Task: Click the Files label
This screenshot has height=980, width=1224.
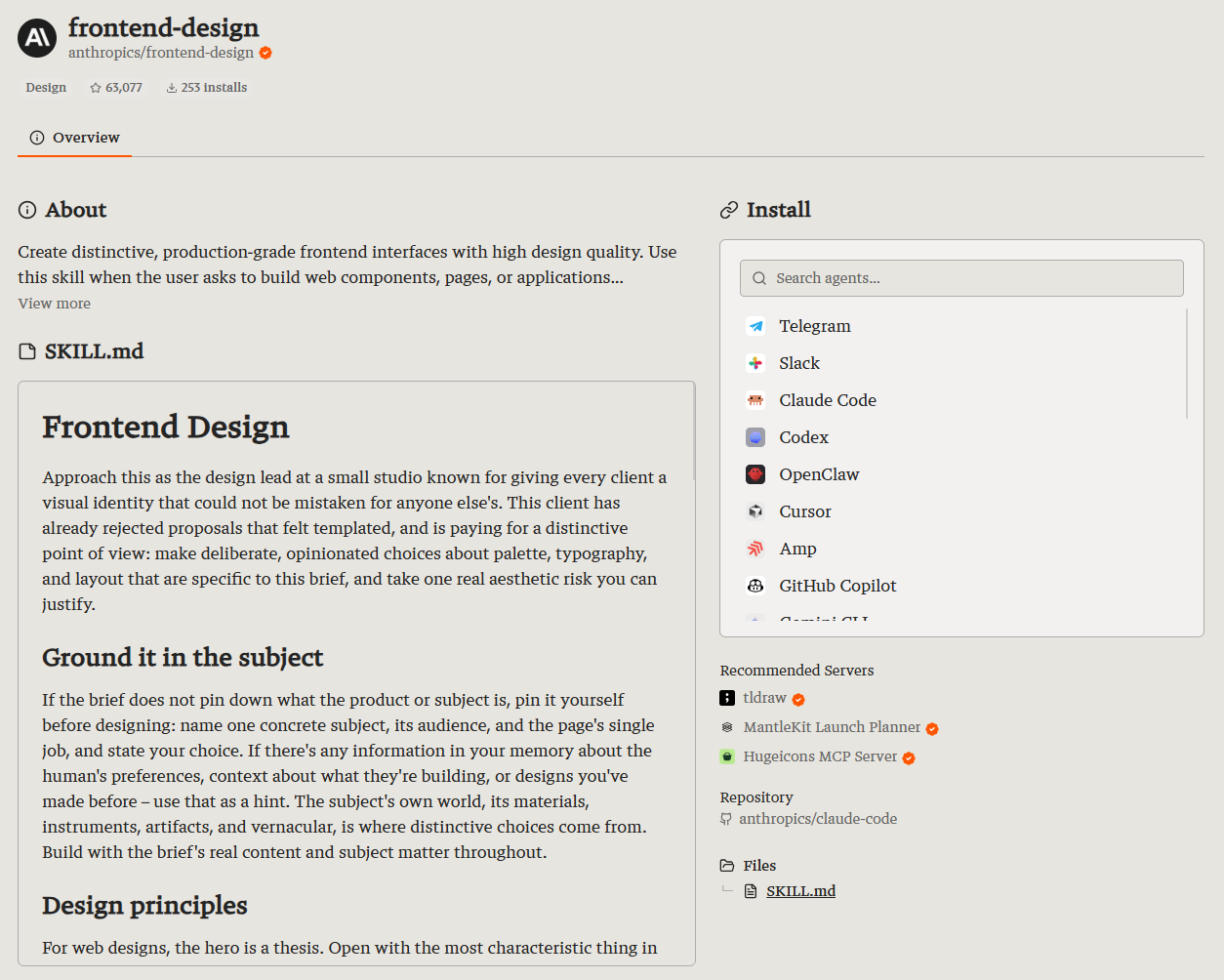Action: pos(759,866)
